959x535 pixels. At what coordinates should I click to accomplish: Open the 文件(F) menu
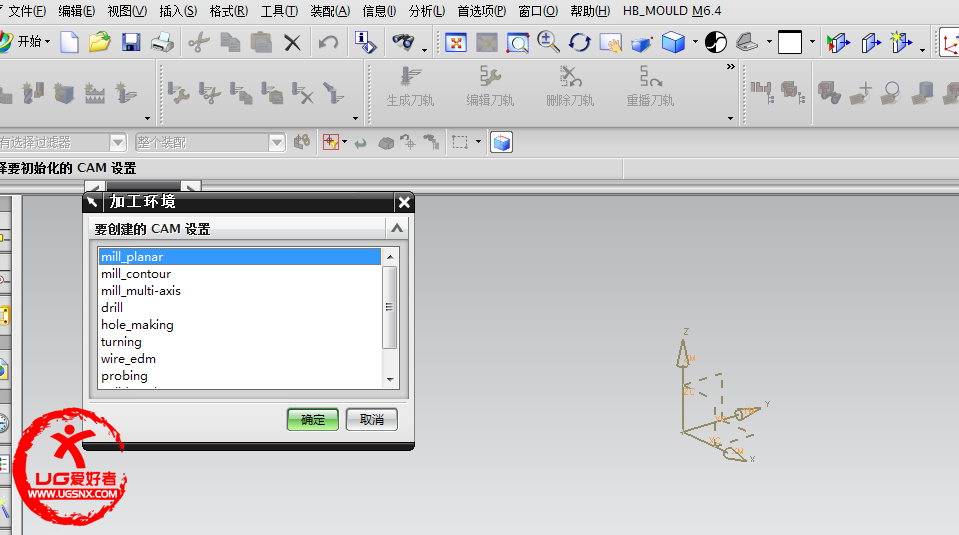[26, 11]
